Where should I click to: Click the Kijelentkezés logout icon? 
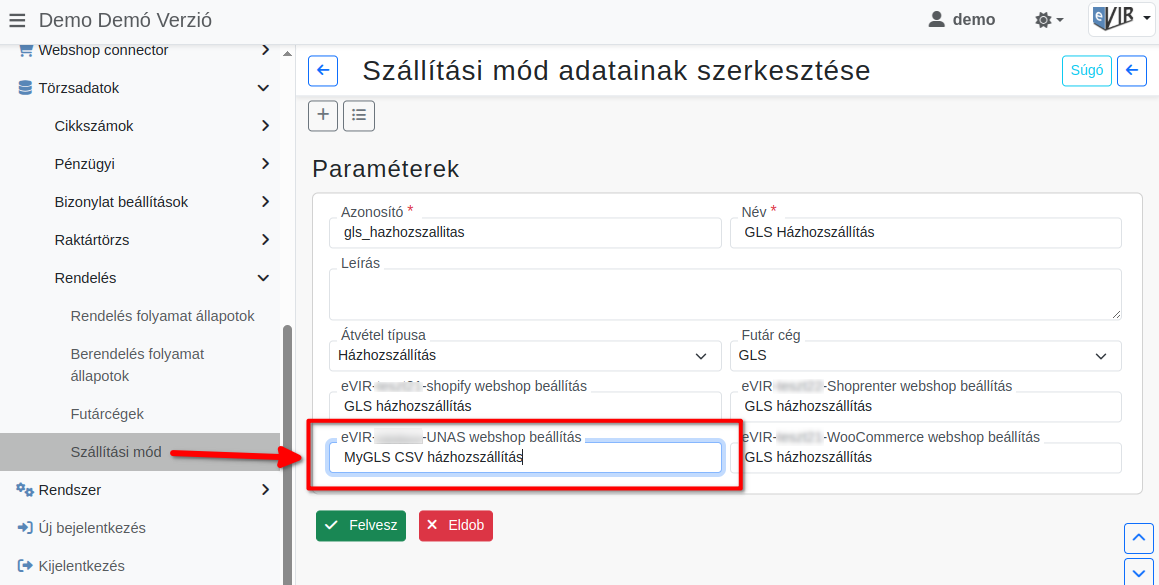pyautogui.click(x=25, y=566)
